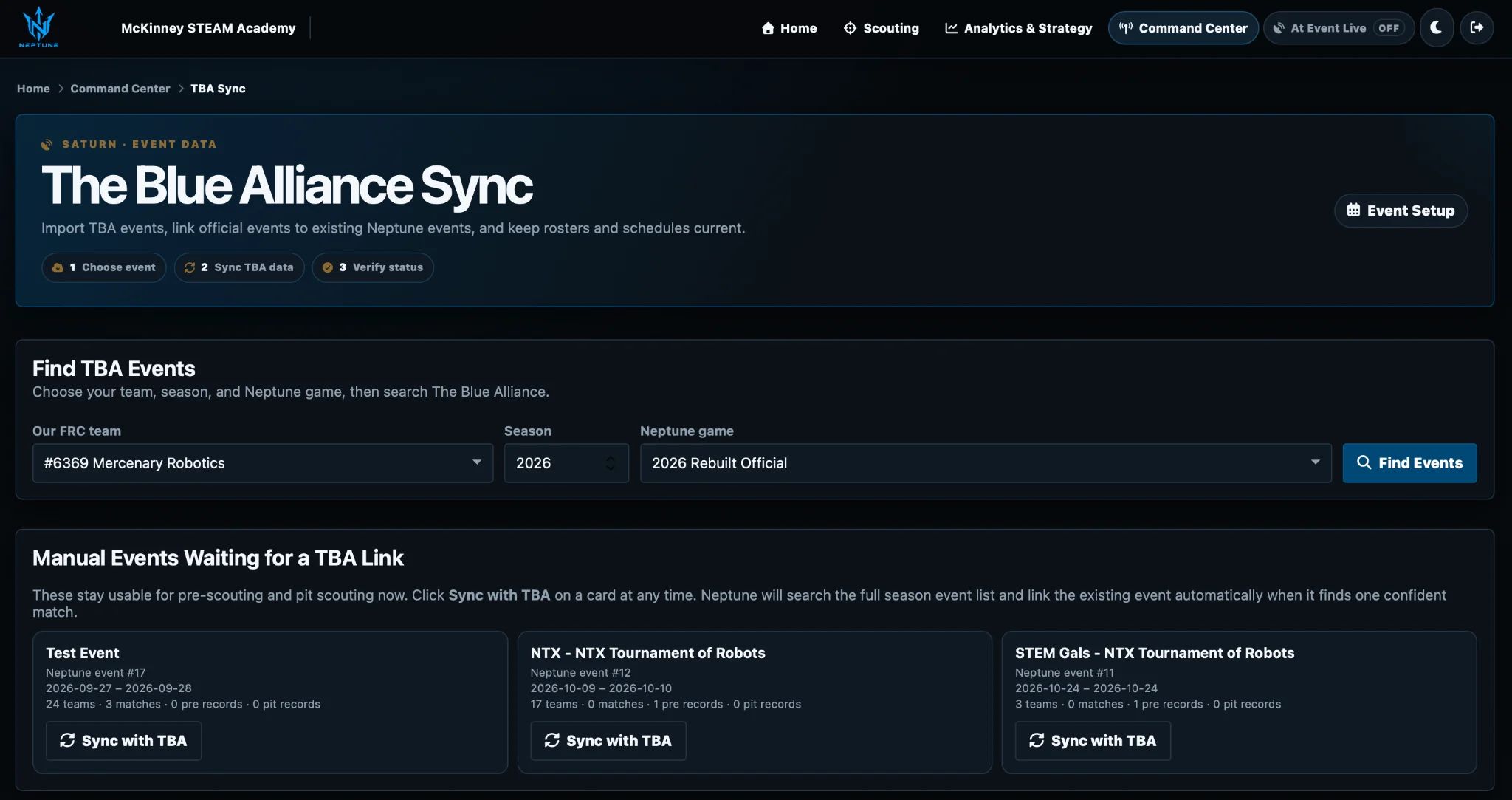Click the Command Center antenna icon

[x=1125, y=28]
